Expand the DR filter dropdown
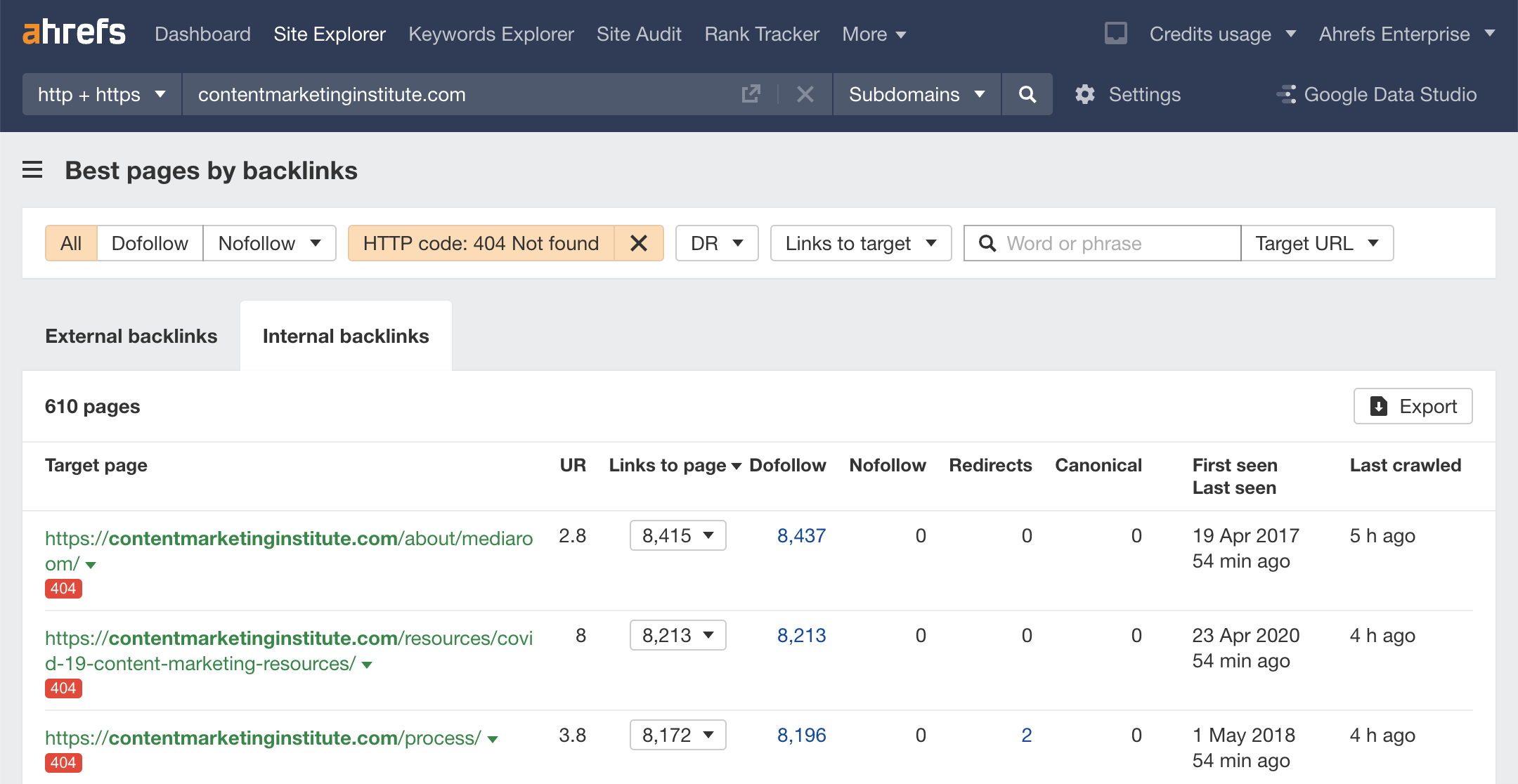The height and width of the screenshot is (784, 1518). pos(716,243)
